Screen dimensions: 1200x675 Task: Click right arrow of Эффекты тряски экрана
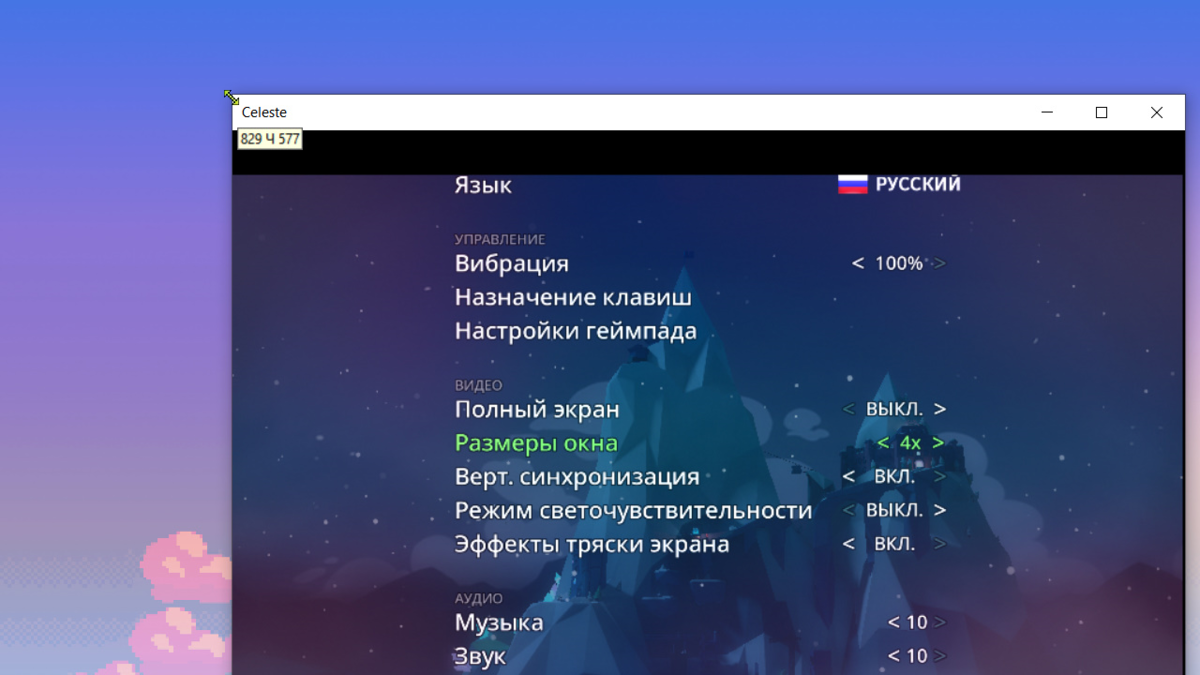pos(939,544)
